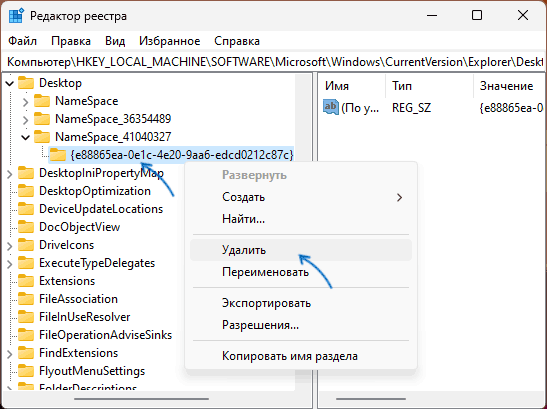The image size is (547, 409).
Task: Select the DesktopIniPropertyMap folder icon
Action: pyautogui.click(x=26, y=173)
